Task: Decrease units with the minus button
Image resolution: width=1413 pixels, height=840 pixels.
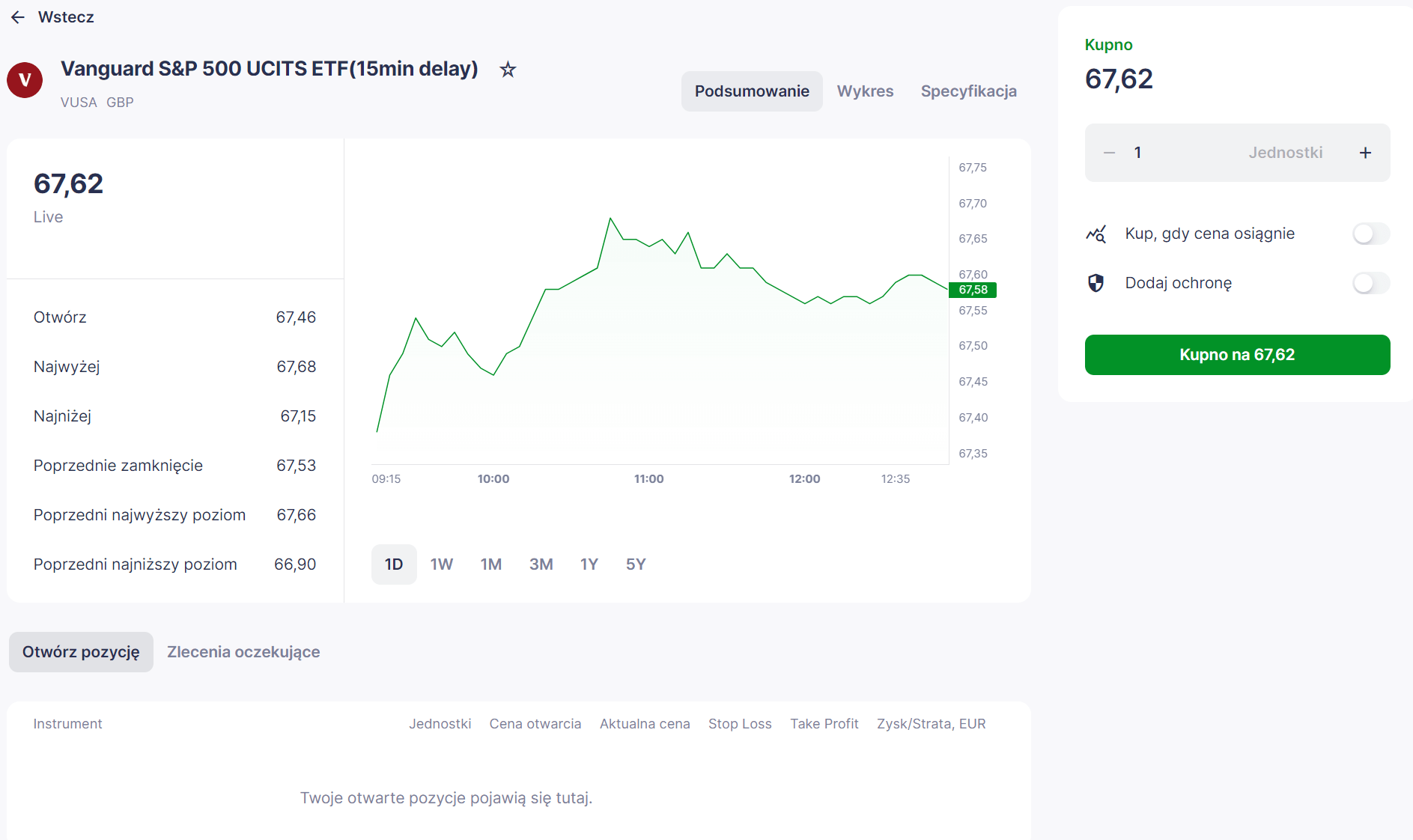Action: tap(1109, 153)
